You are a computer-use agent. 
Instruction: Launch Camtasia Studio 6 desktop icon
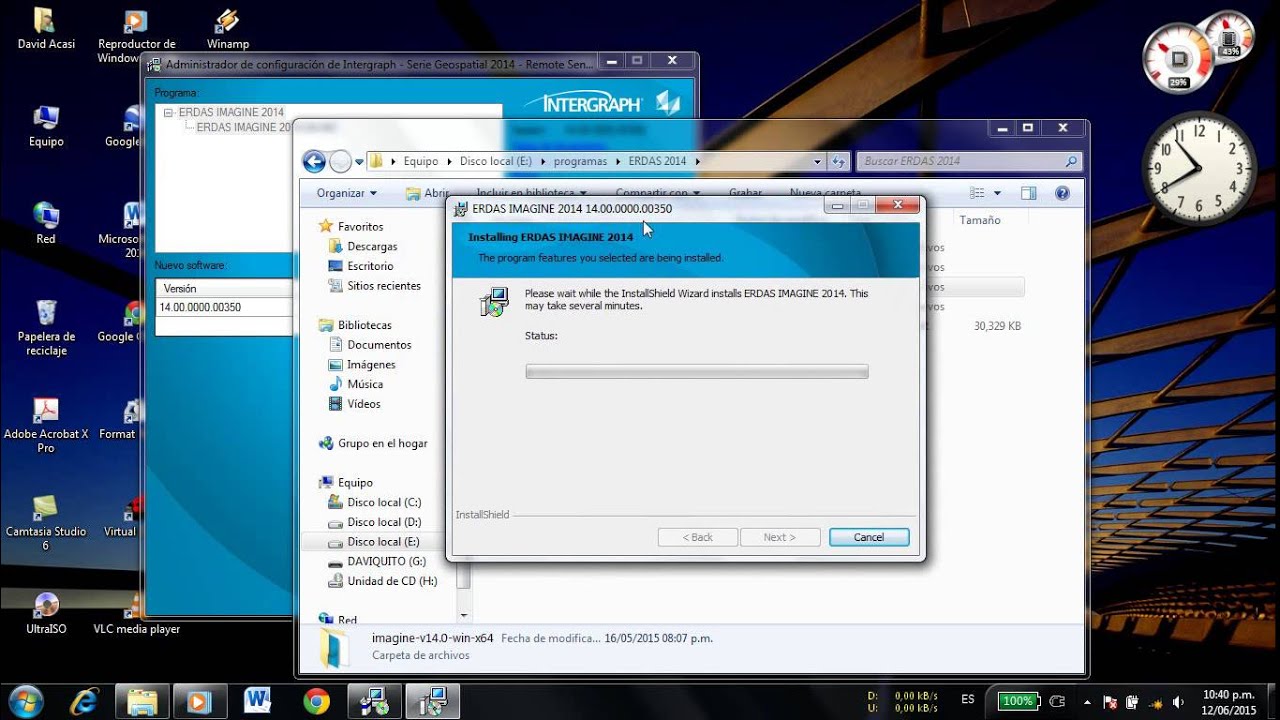46,522
